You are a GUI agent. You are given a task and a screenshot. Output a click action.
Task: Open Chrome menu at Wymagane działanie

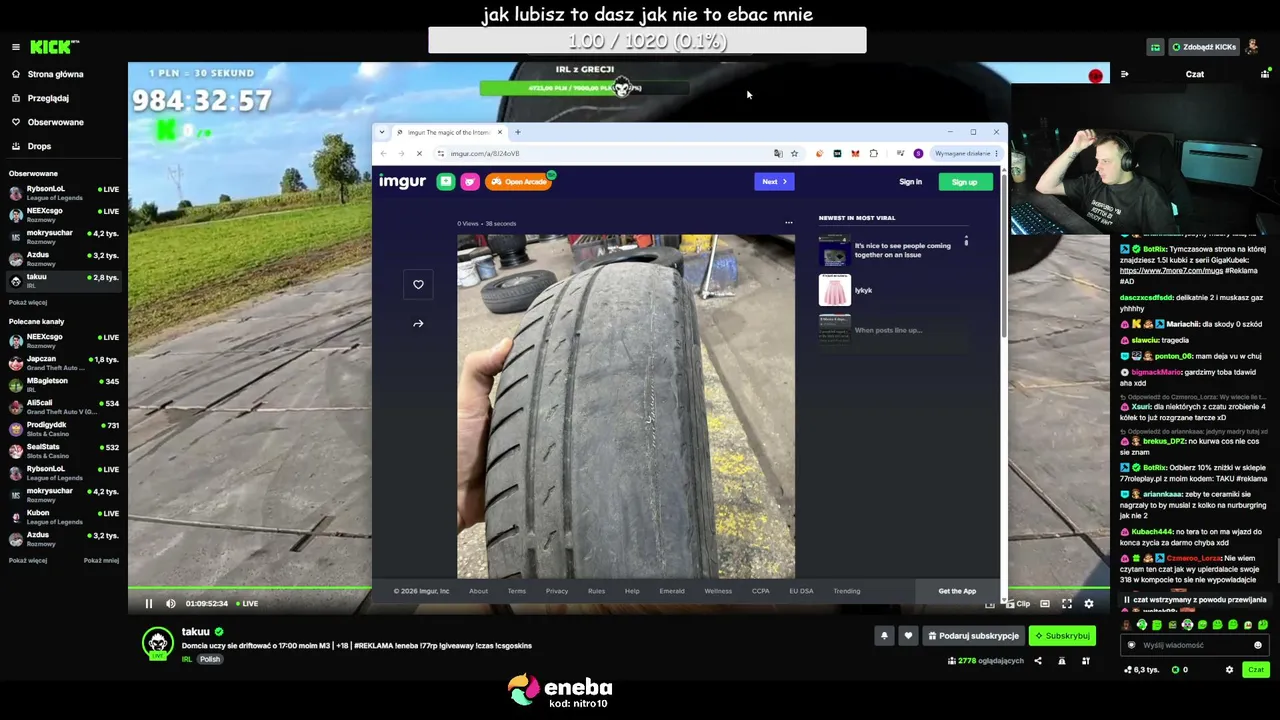click(x=966, y=153)
